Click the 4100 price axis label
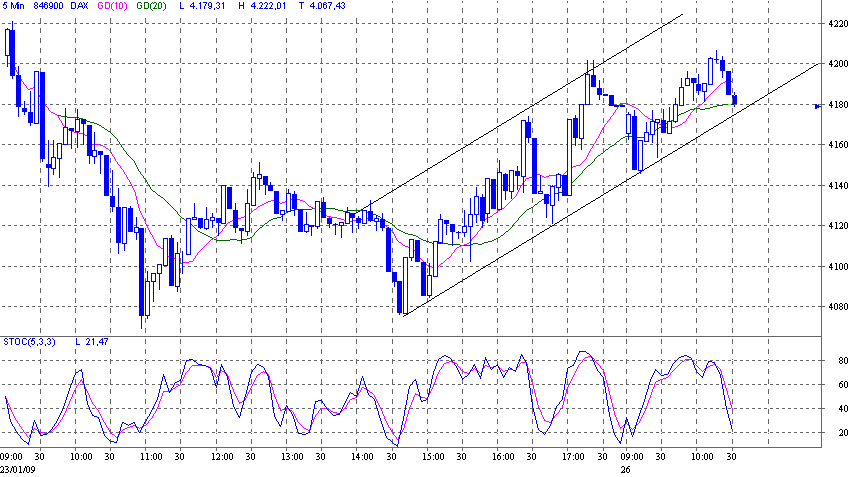The height and width of the screenshot is (477, 852). [838, 267]
